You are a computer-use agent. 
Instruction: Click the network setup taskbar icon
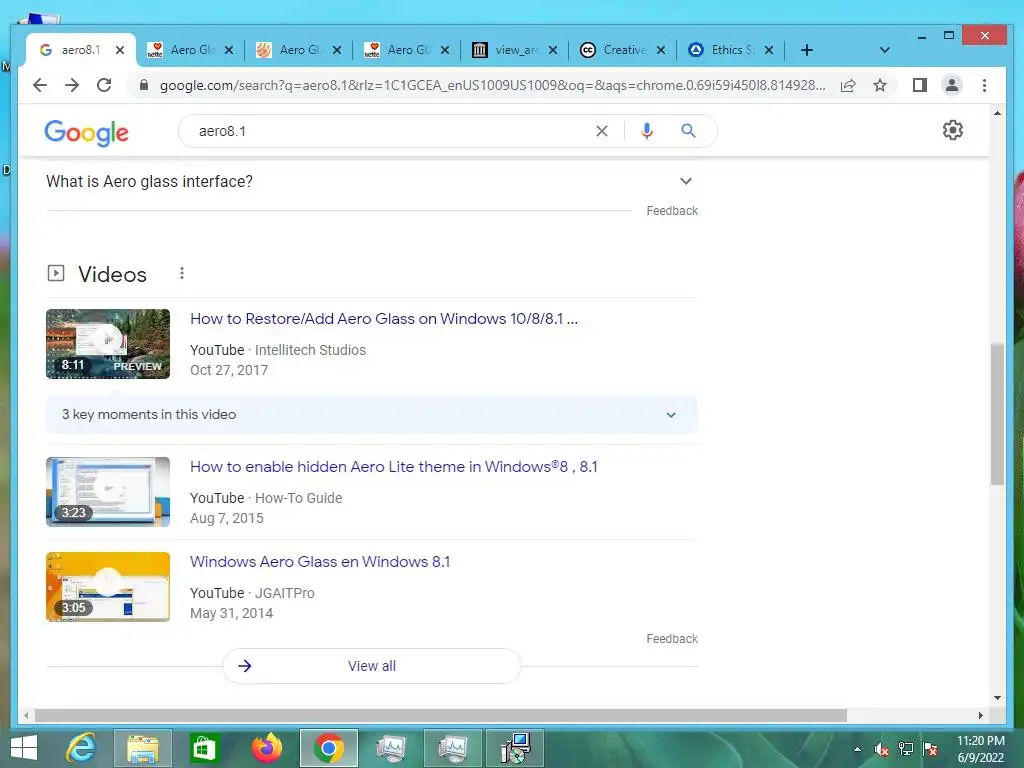[x=515, y=748]
